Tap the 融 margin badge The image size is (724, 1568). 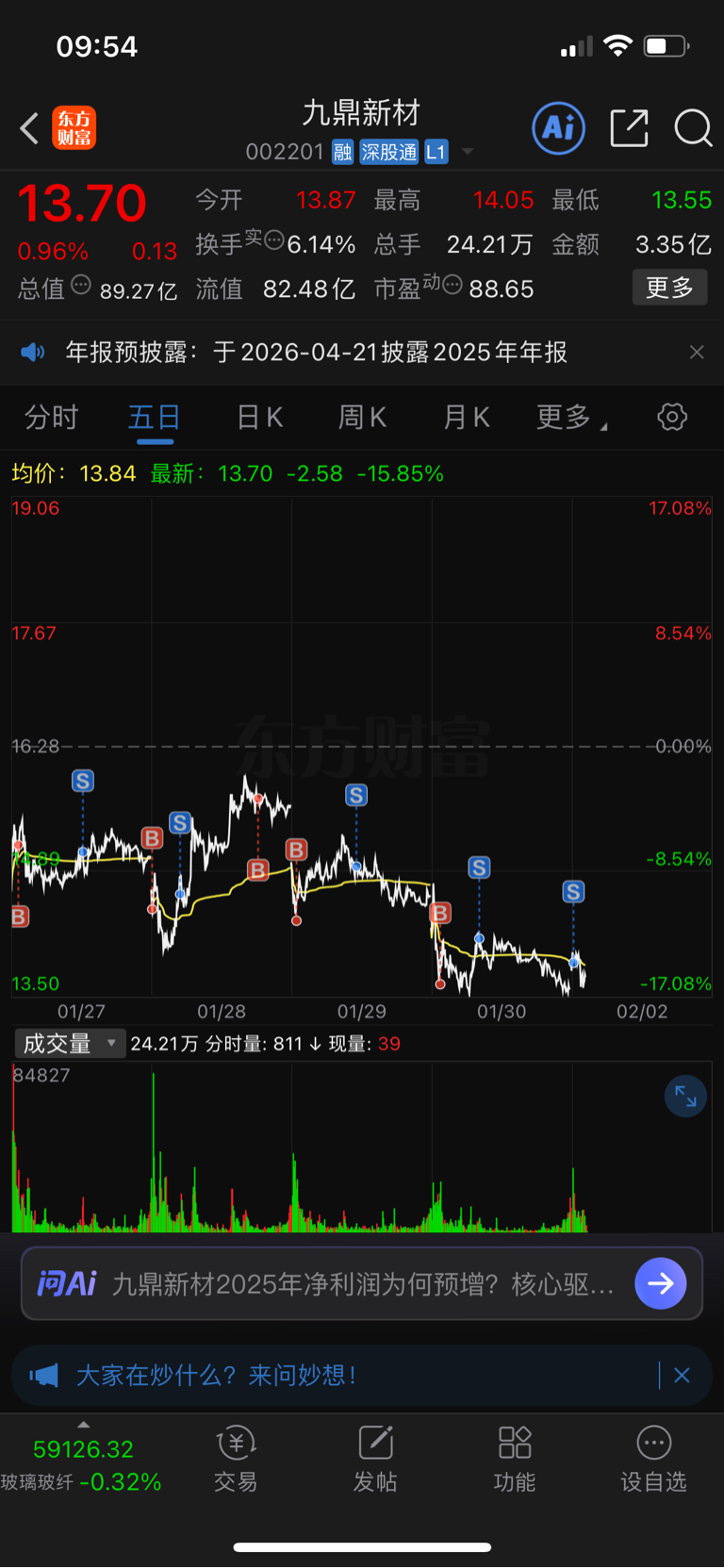[x=343, y=152]
